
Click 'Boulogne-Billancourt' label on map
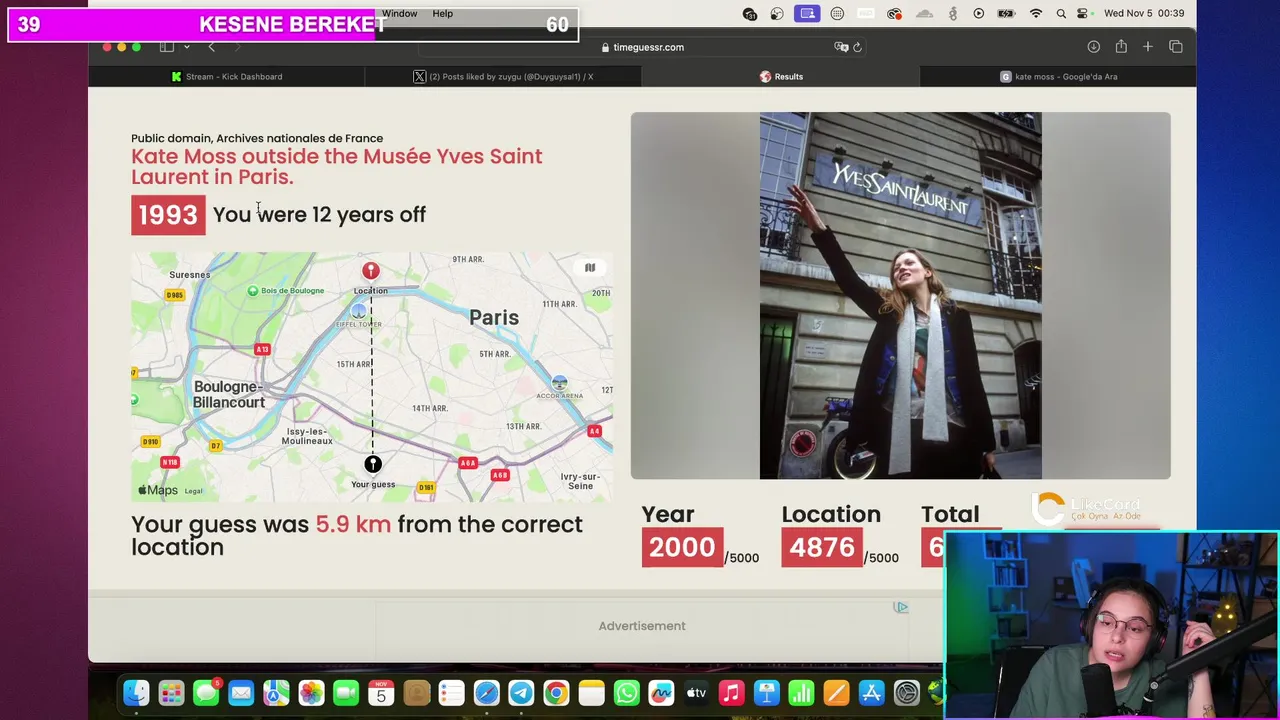[x=229, y=394]
